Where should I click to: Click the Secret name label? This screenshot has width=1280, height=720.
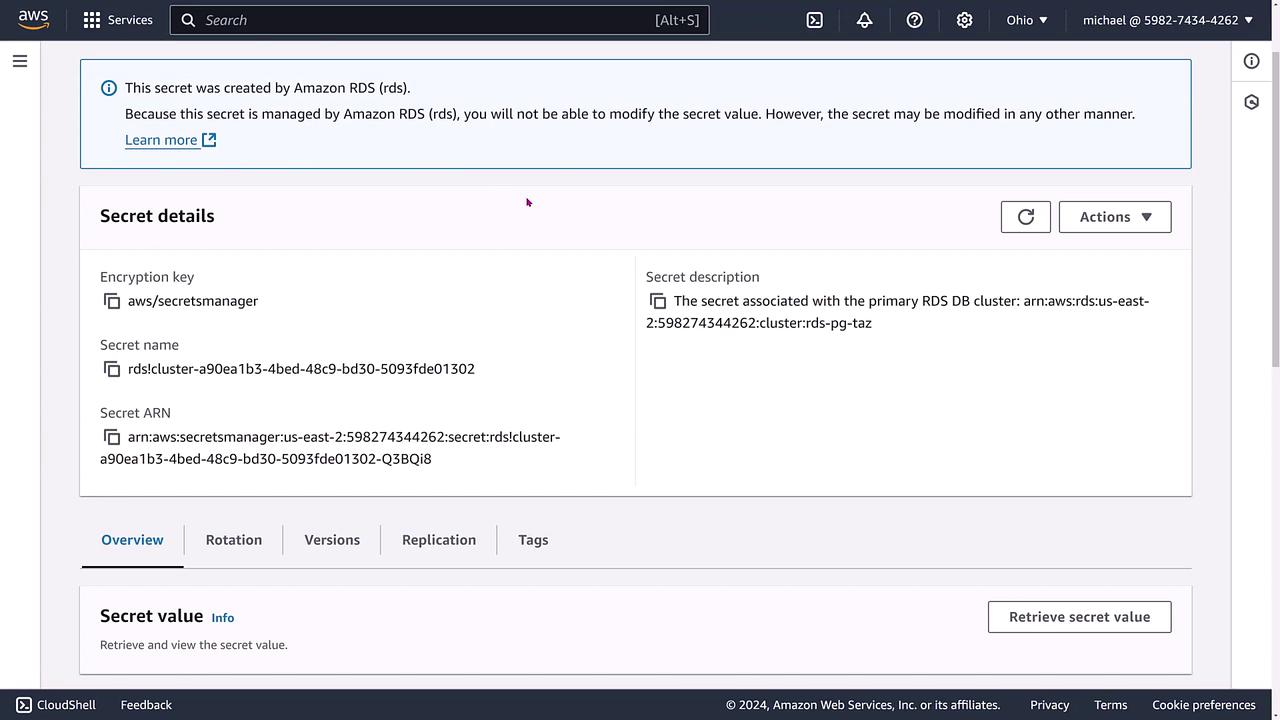click(x=139, y=345)
